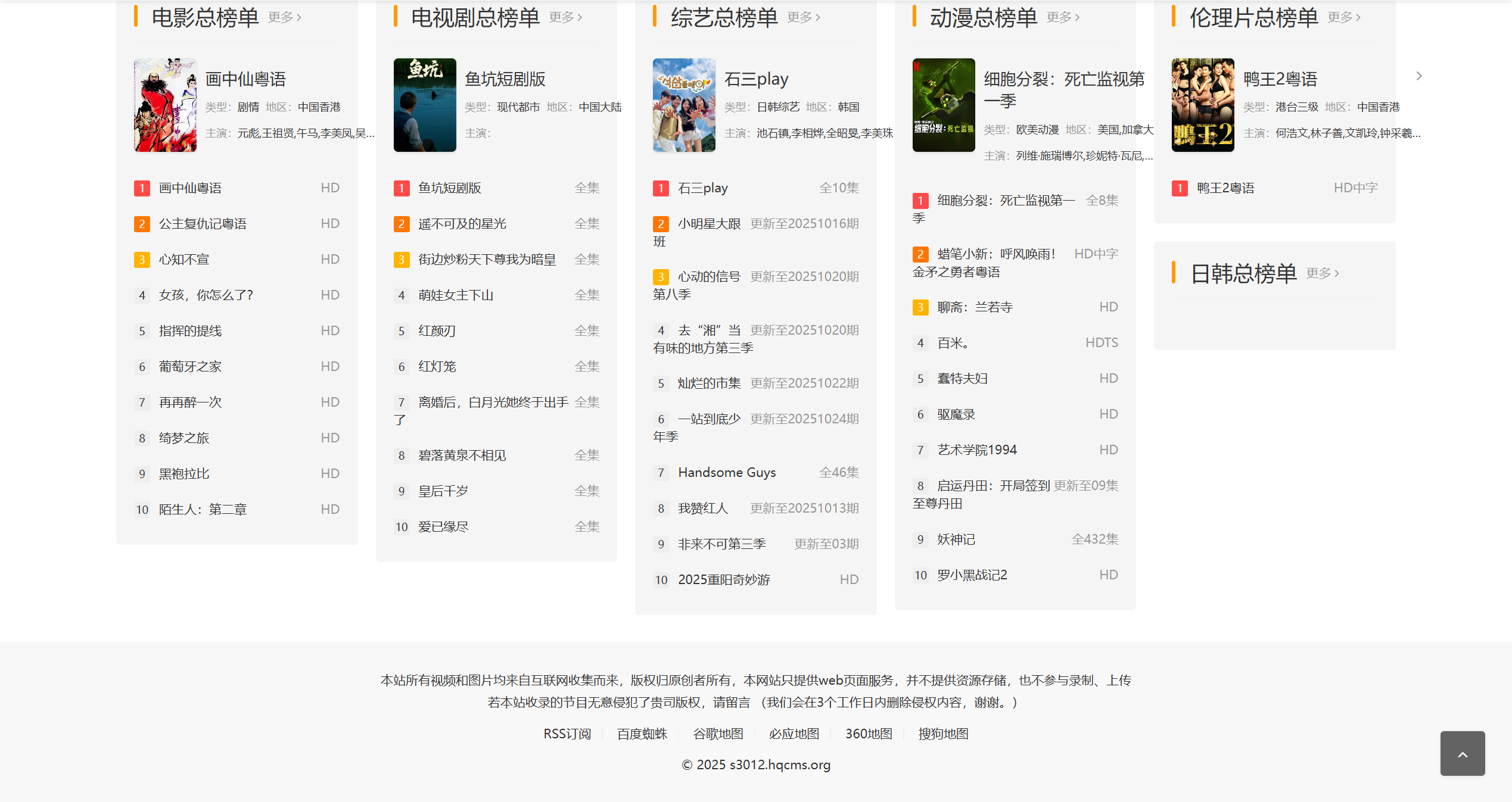Open RSS订阅 footer link
This screenshot has height=802, width=1512.
(567, 734)
